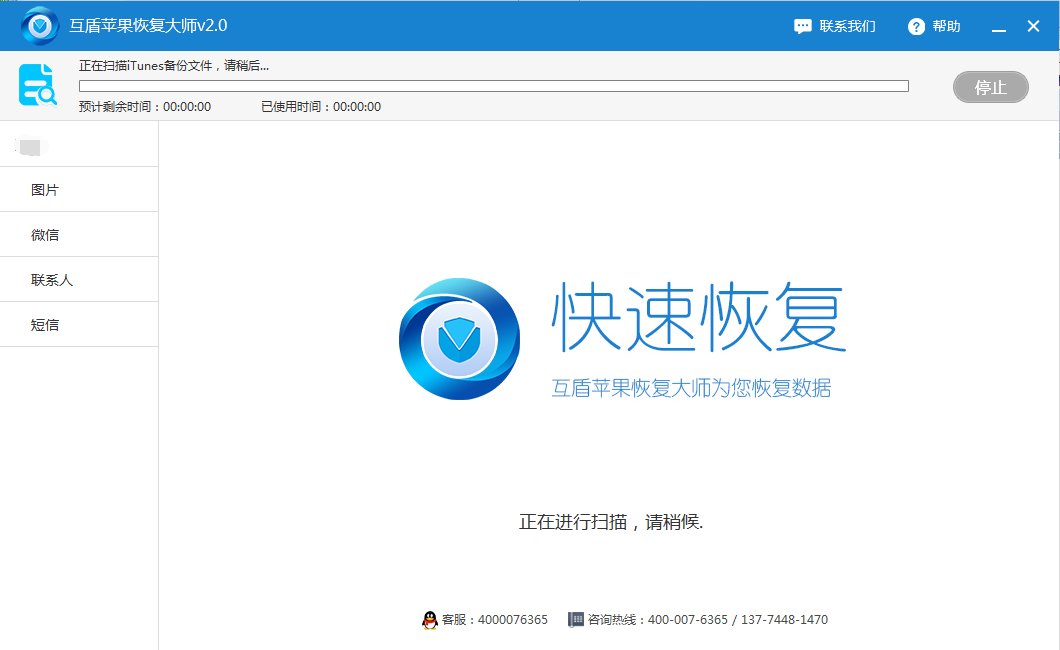Screen dimensions: 1060x650
Task: Click the hotline number 400-007-6365
Action: click(x=688, y=620)
